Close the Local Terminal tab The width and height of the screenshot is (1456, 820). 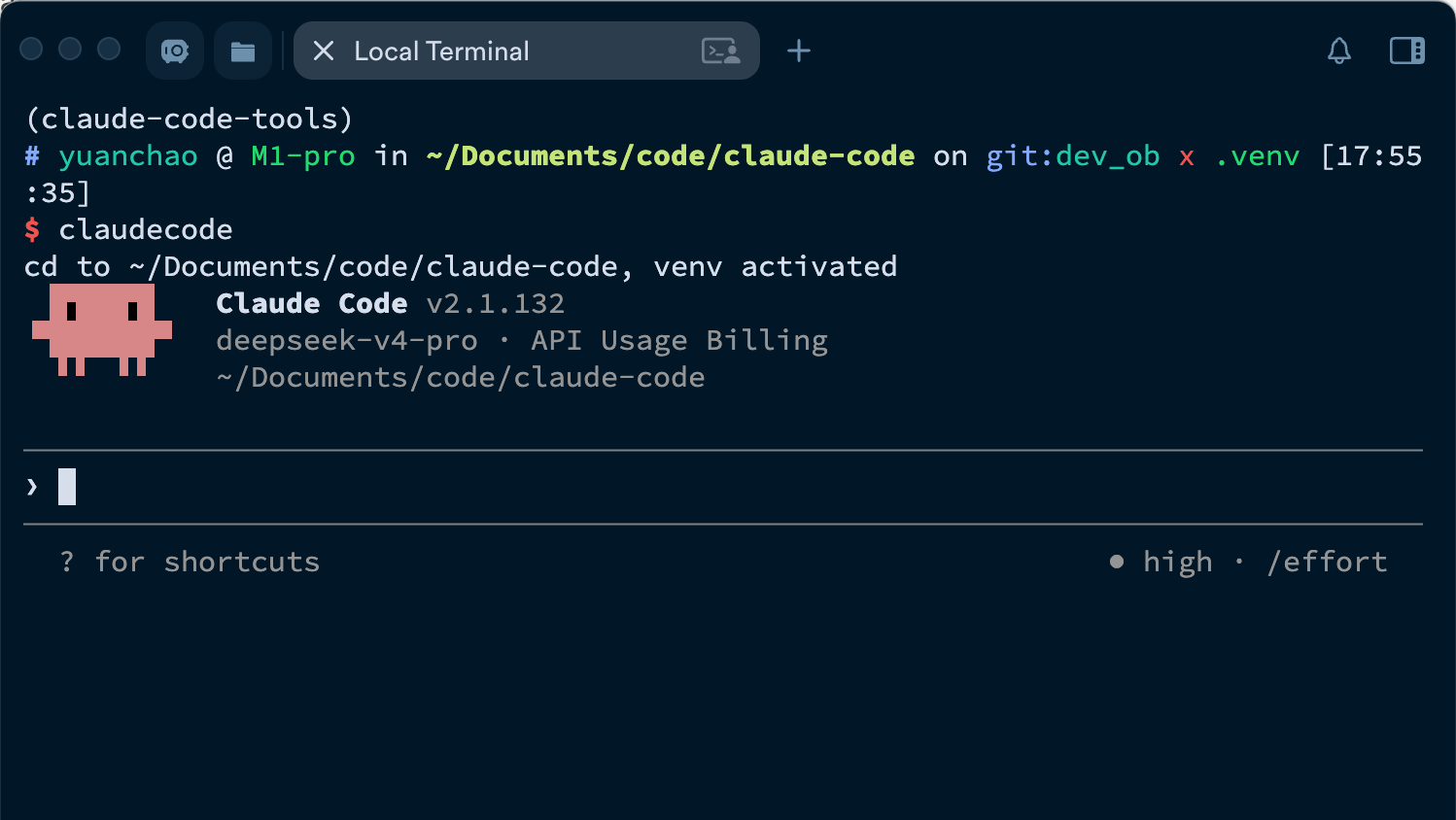(324, 51)
